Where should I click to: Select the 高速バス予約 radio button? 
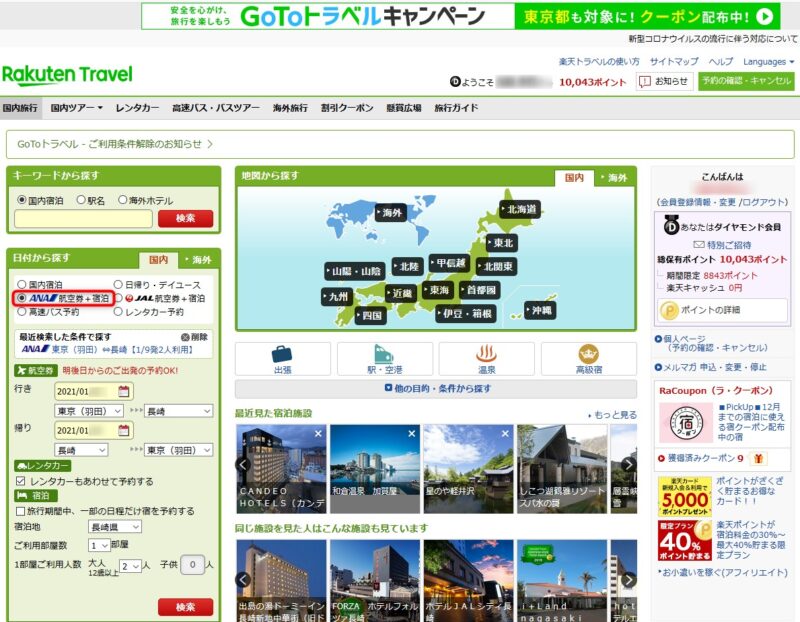pos(21,311)
